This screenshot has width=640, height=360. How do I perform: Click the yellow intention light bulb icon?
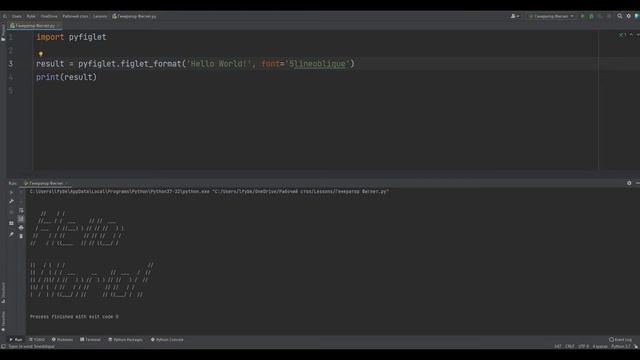point(40,54)
